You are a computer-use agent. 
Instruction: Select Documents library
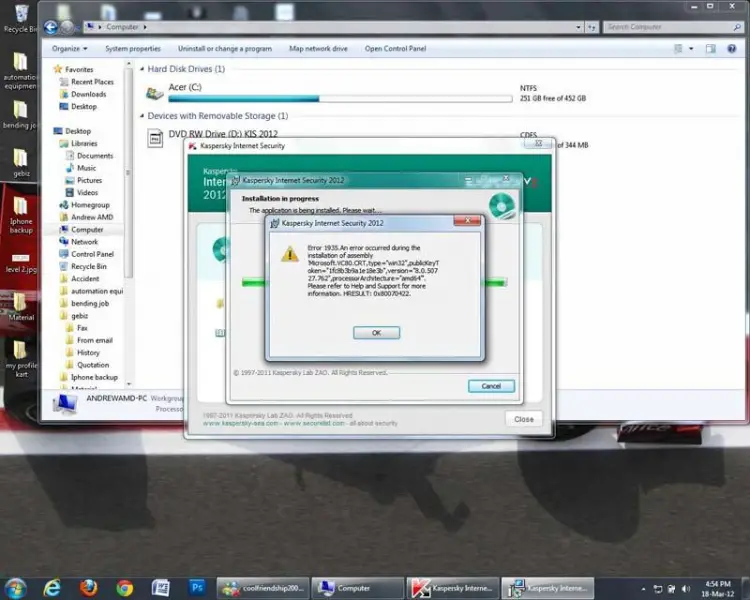pos(89,156)
